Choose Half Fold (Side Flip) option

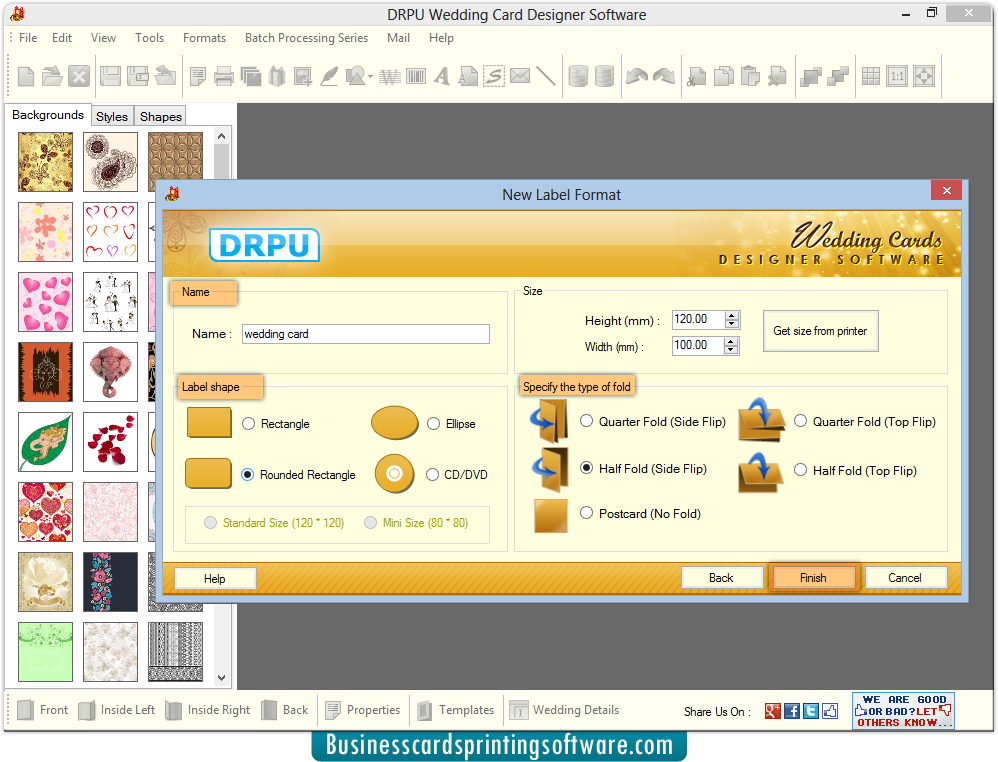(586, 468)
